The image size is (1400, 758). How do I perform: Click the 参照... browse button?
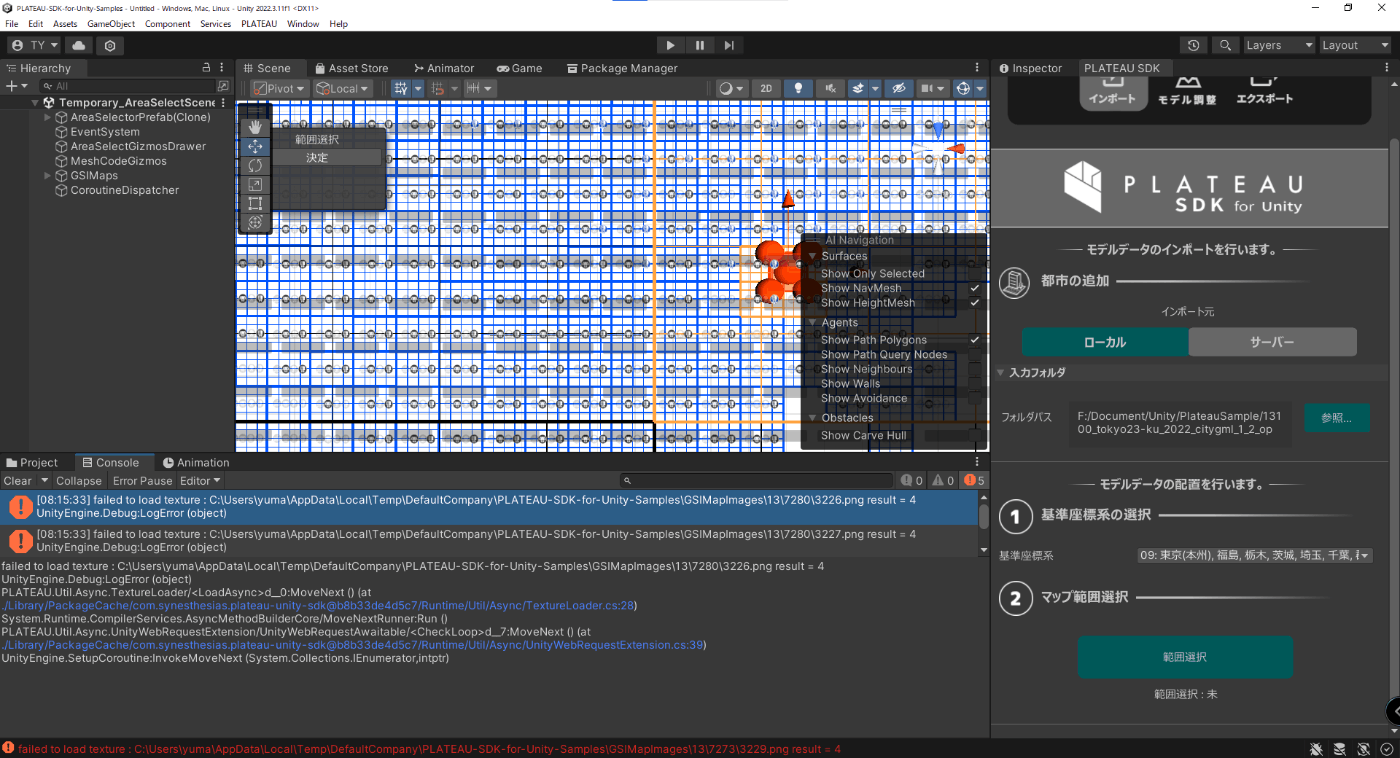pyautogui.click(x=1337, y=418)
